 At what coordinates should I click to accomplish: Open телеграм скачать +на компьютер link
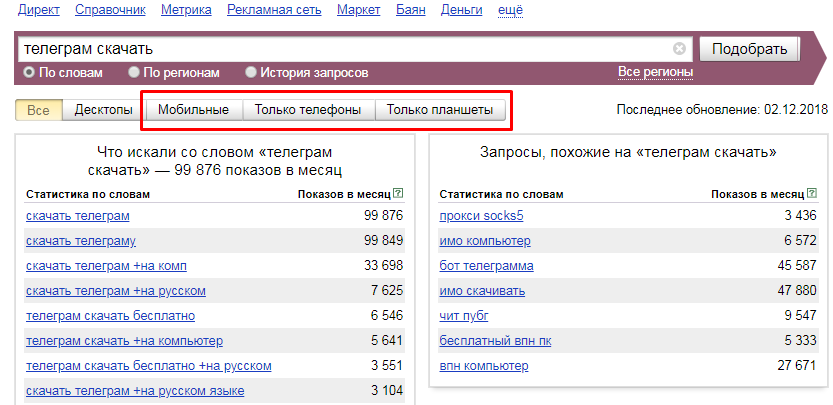[x=124, y=341]
